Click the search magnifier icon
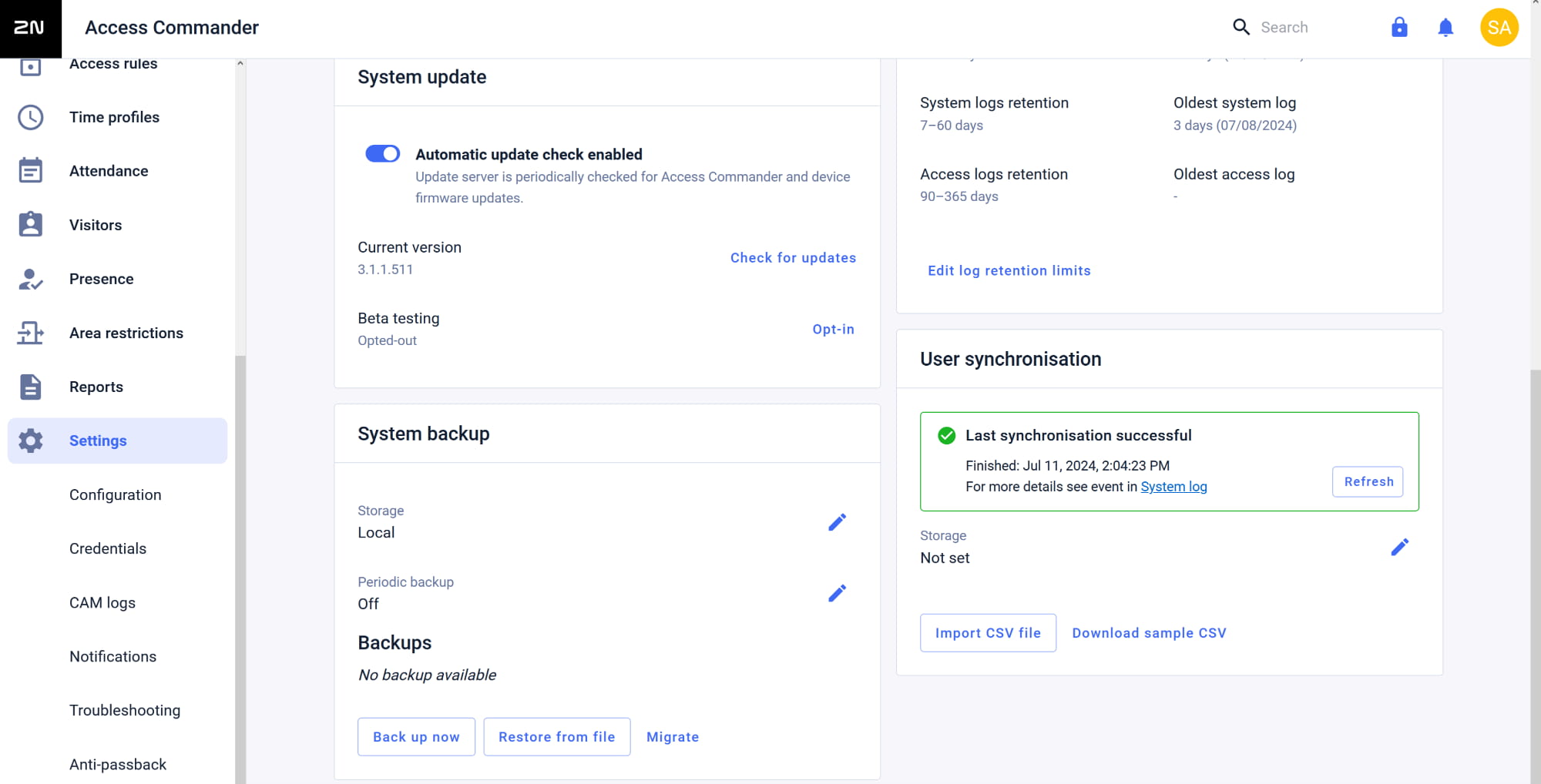The image size is (1541, 784). tap(1241, 28)
